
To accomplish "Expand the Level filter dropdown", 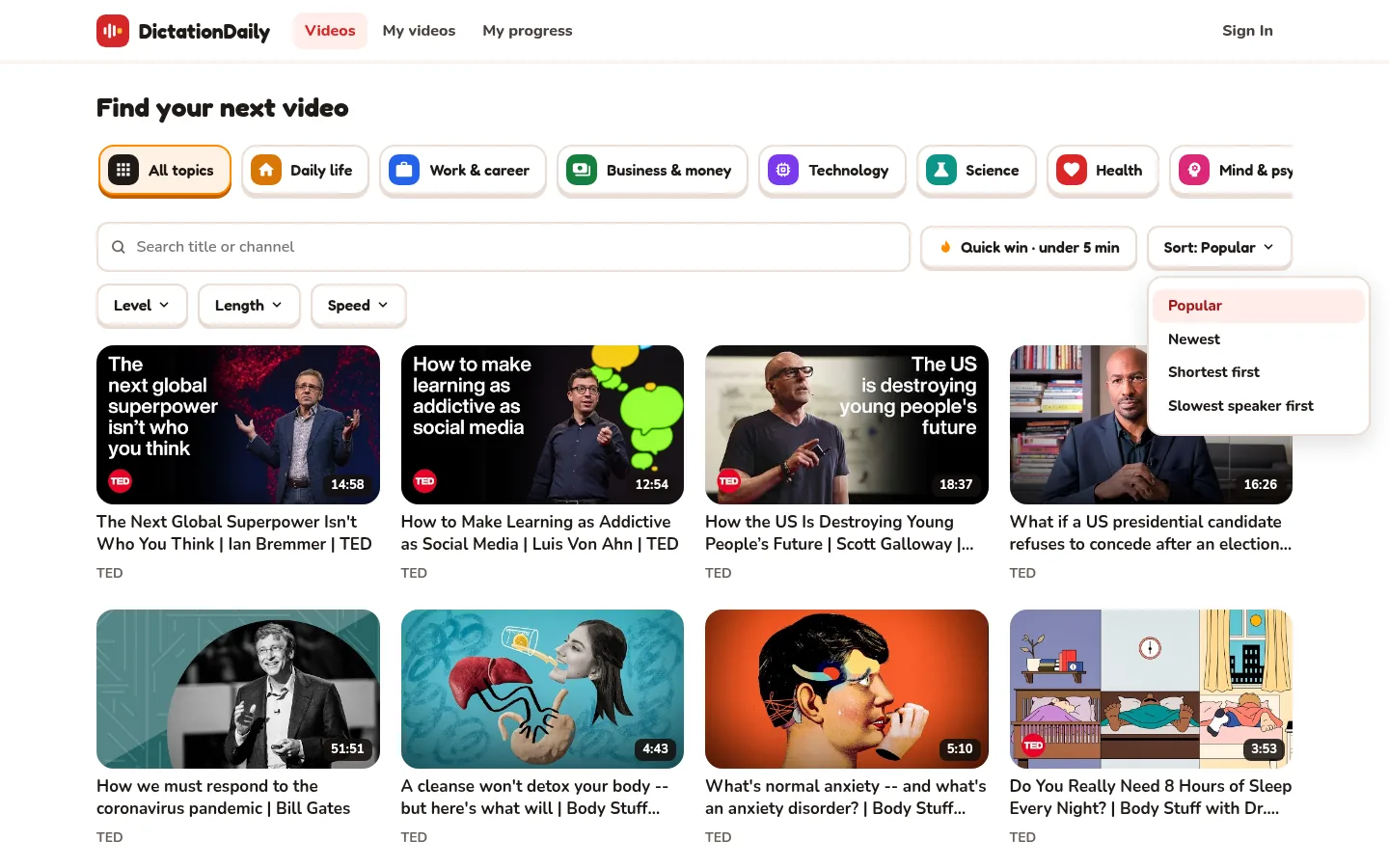I will pyautogui.click(x=142, y=306).
